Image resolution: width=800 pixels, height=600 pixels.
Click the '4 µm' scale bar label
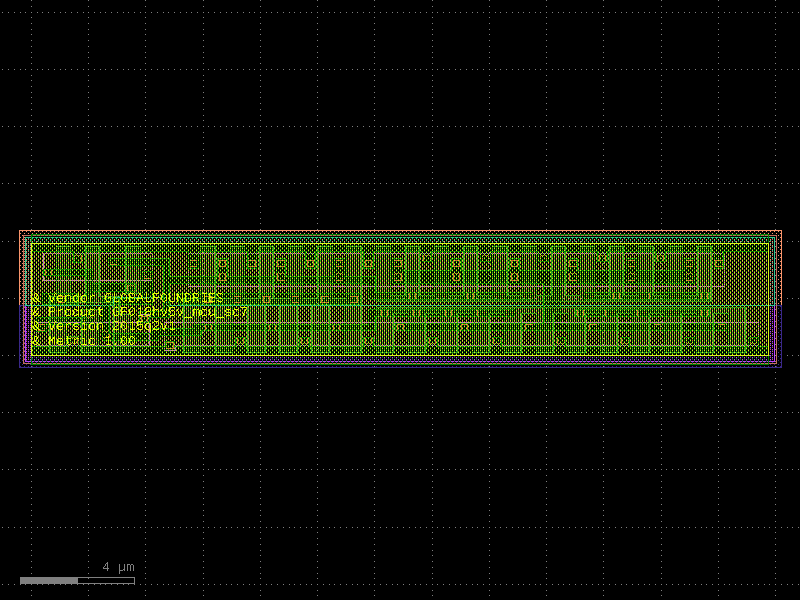click(118, 567)
